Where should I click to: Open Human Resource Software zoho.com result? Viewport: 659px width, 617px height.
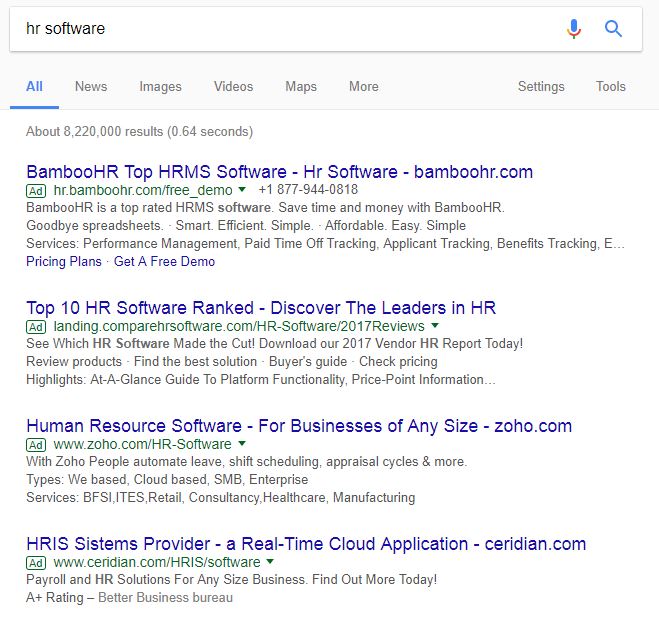pyautogui.click(x=299, y=426)
